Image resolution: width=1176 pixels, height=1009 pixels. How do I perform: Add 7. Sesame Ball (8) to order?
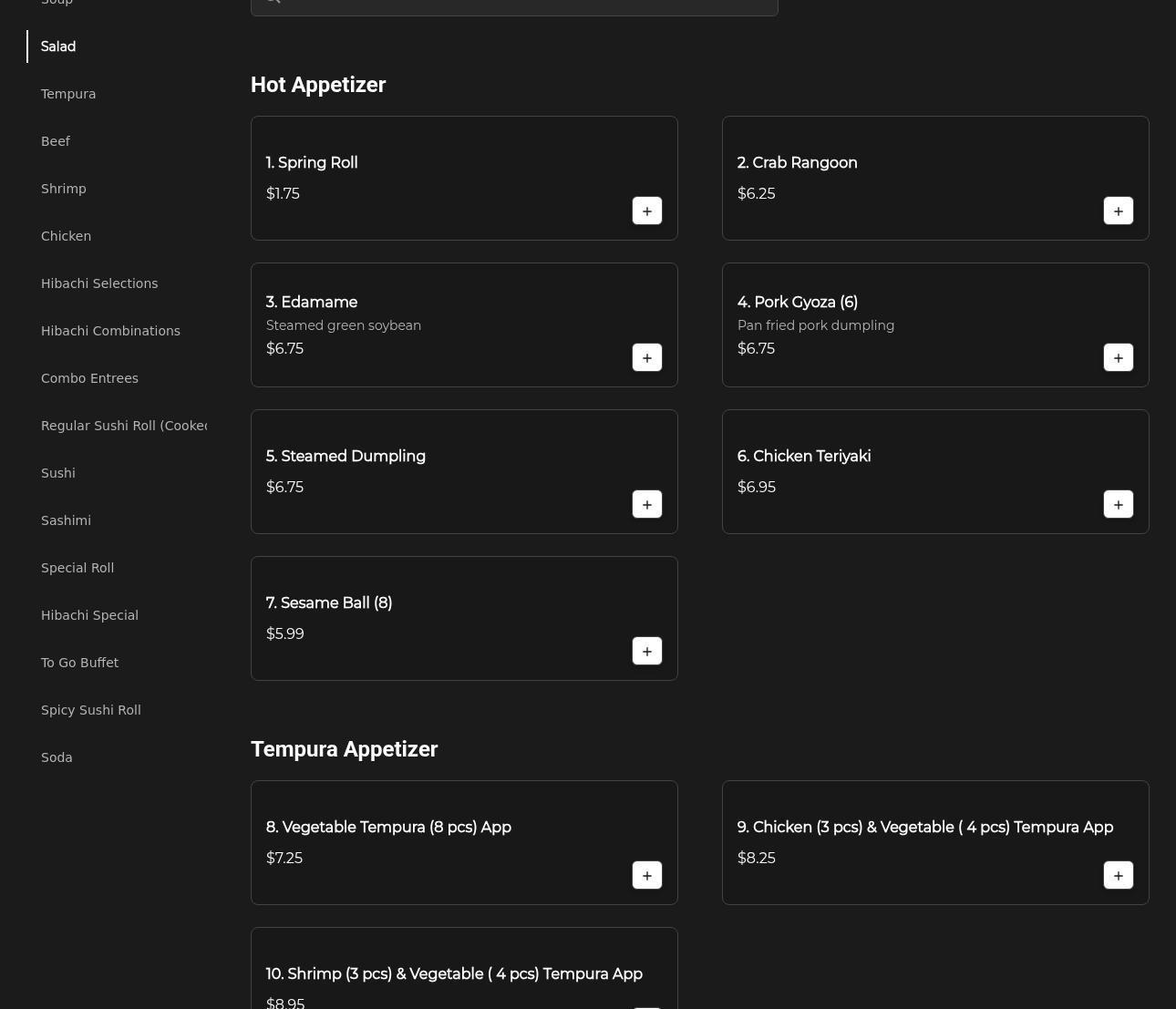coord(647,651)
